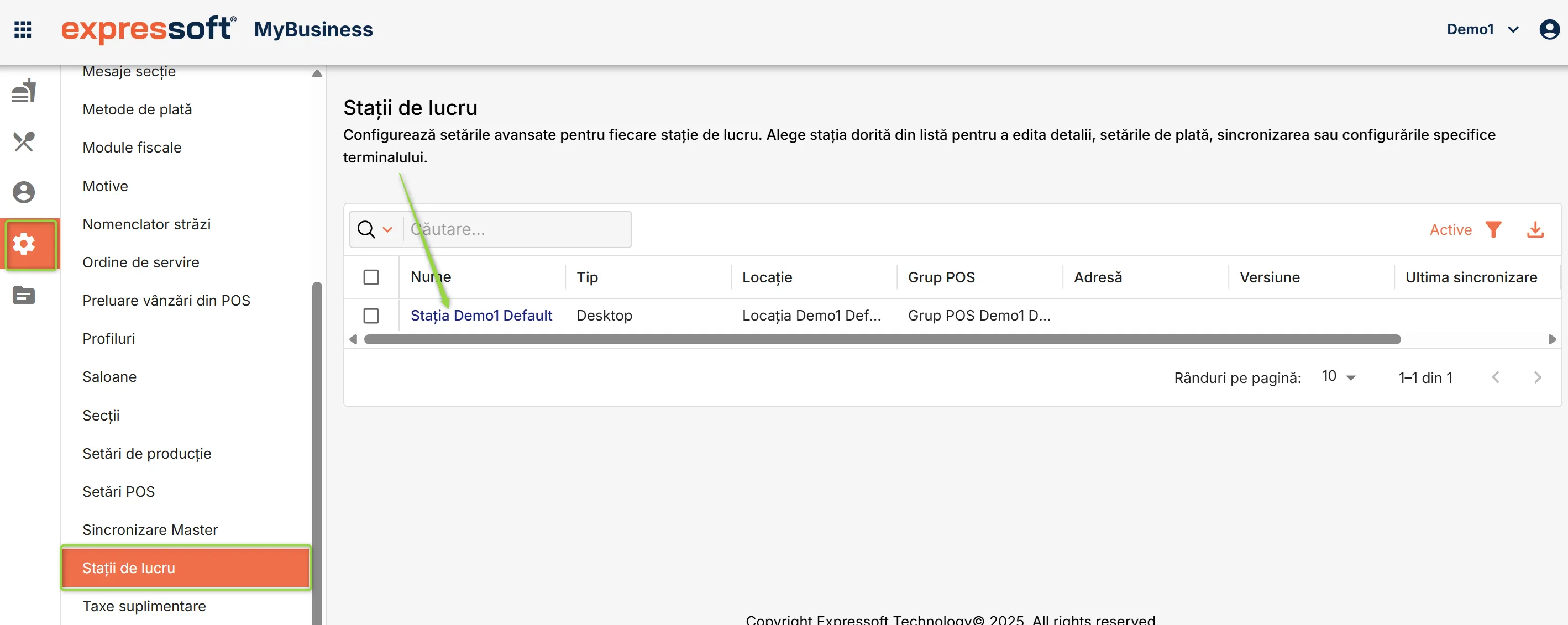1568x625 pixels.
Task: Click the orange filter funnel icon
Action: (x=1493, y=229)
